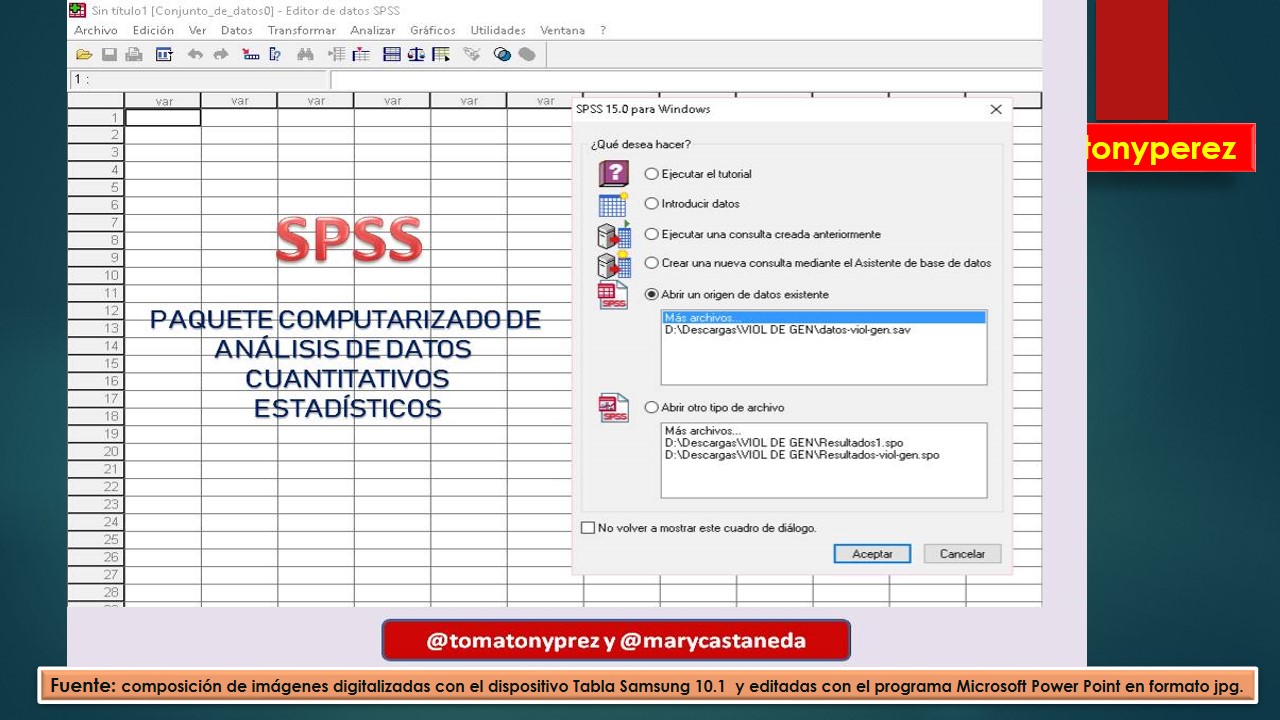The width and height of the screenshot is (1280, 720).
Task: Select Crear una nueva consulta mediante el Asistente
Action: tap(652, 263)
